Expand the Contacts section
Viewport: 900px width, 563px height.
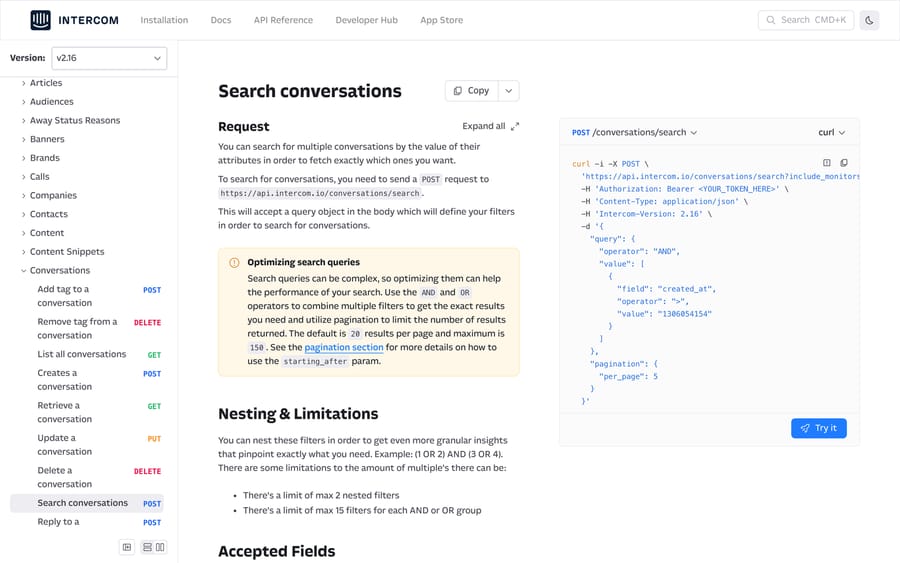[44, 214]
